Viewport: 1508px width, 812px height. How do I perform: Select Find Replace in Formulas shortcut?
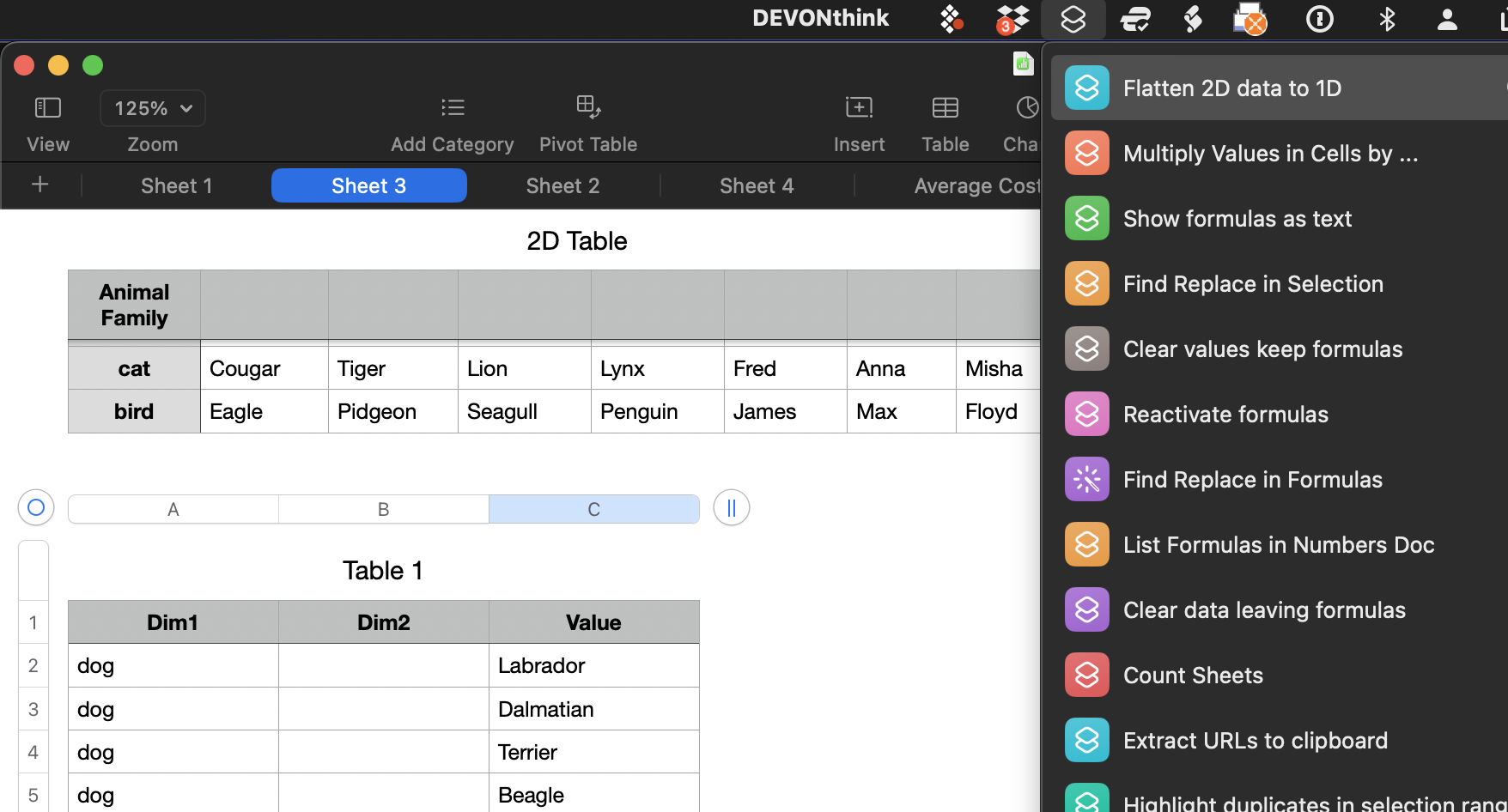pyautogui.click(x=1252, y=480)
